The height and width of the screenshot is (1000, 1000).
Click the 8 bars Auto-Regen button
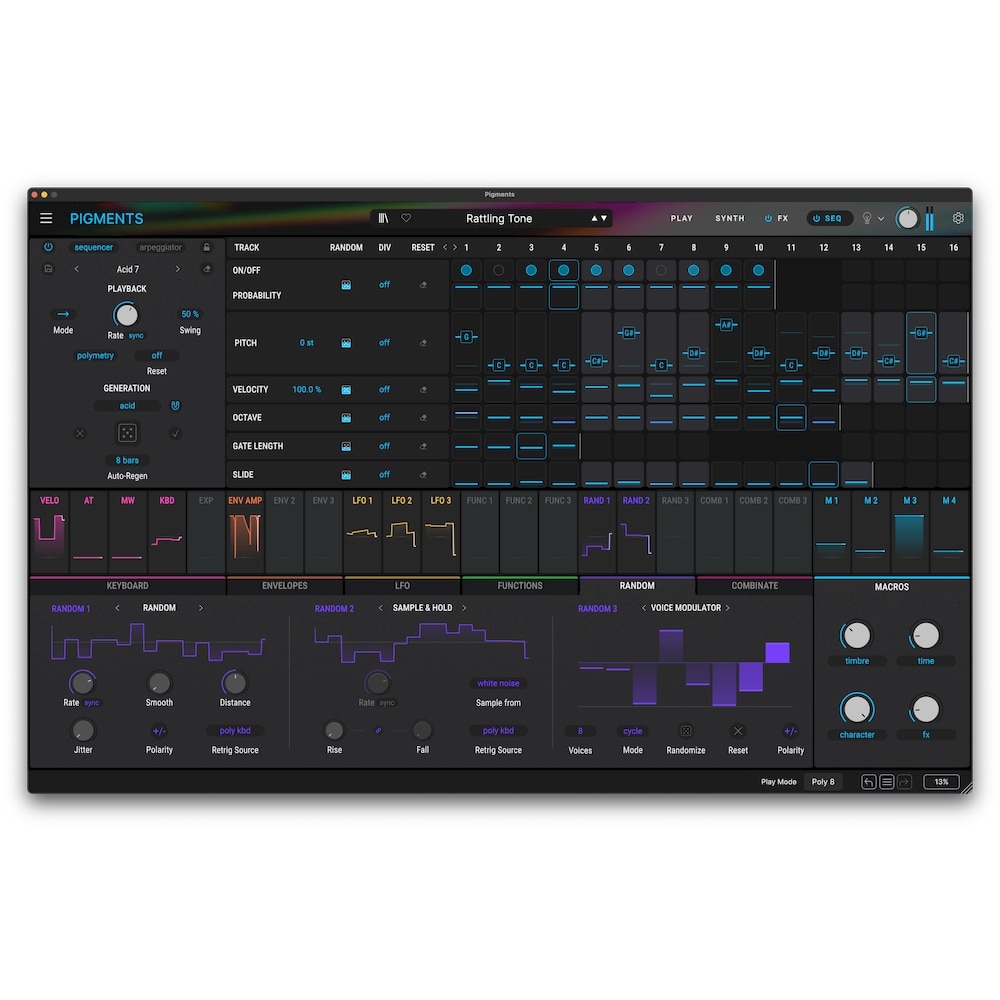[x=128, y=461]
